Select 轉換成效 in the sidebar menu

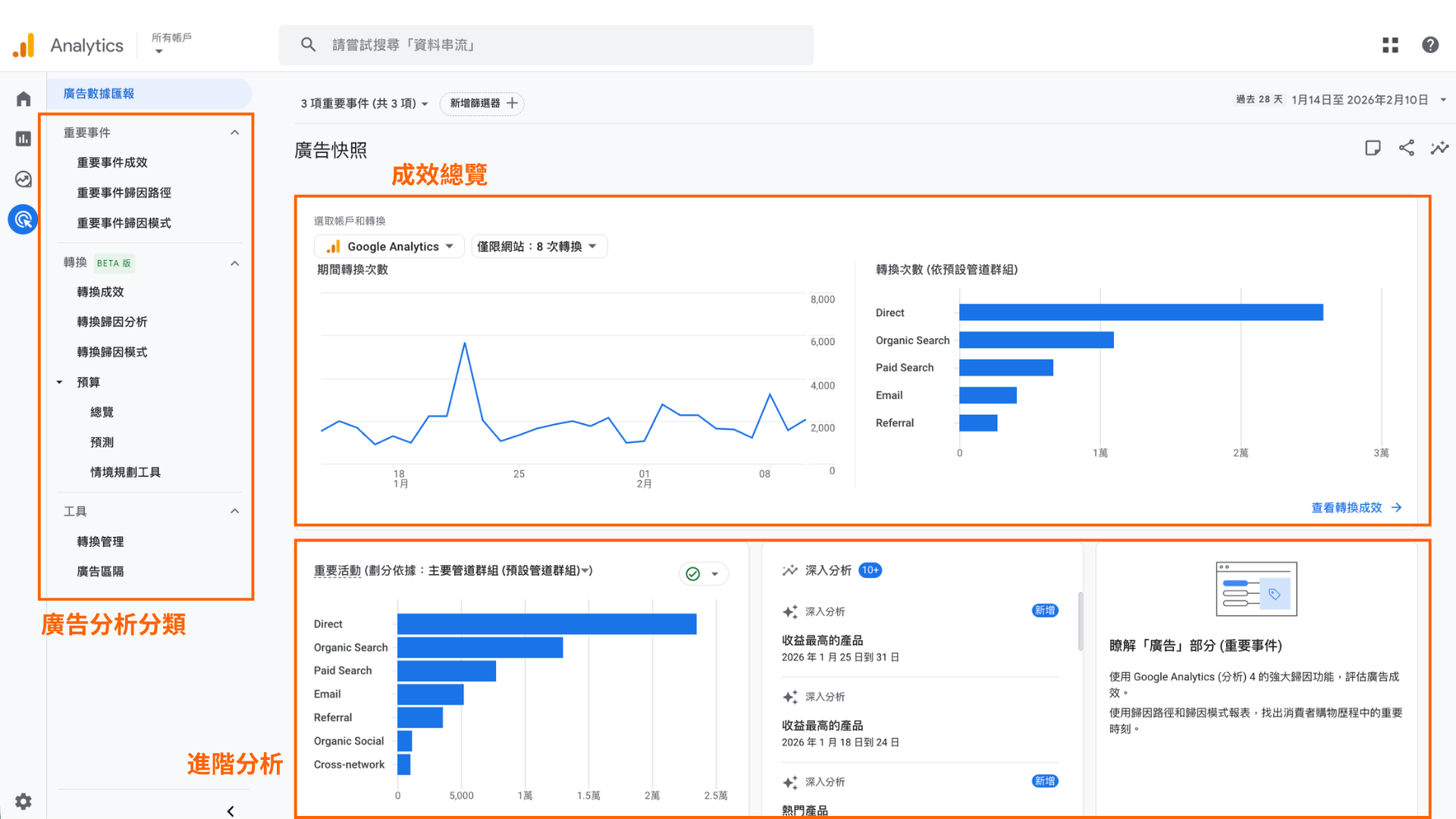[x=101, y=291]
